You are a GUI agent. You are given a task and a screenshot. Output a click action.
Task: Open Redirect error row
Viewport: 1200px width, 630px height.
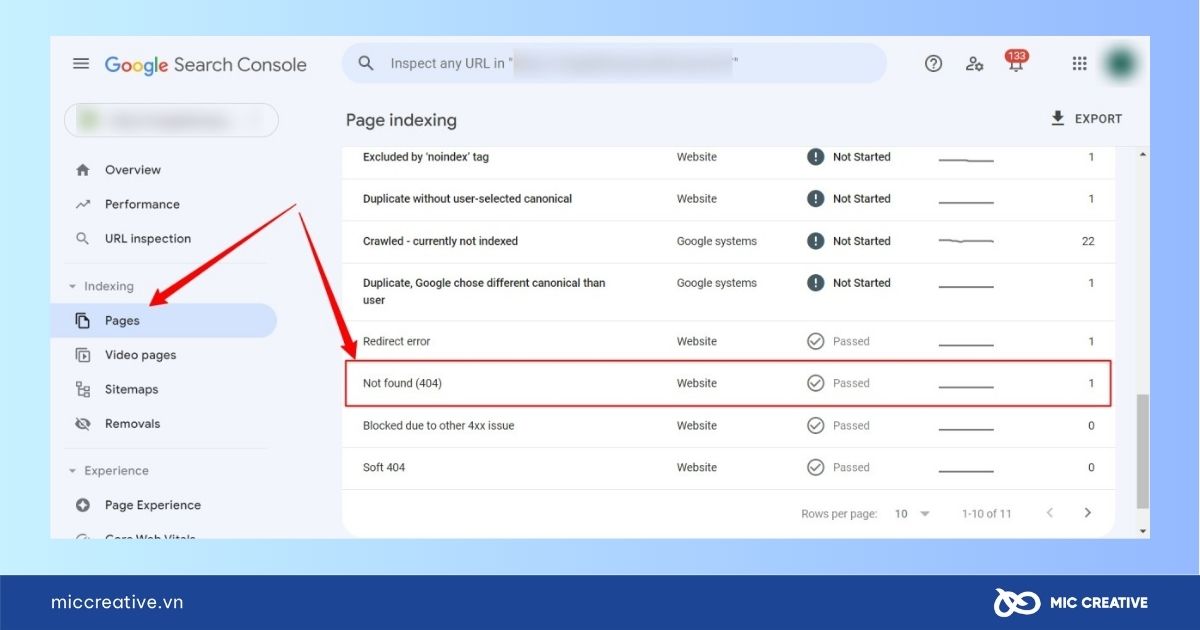728,341
